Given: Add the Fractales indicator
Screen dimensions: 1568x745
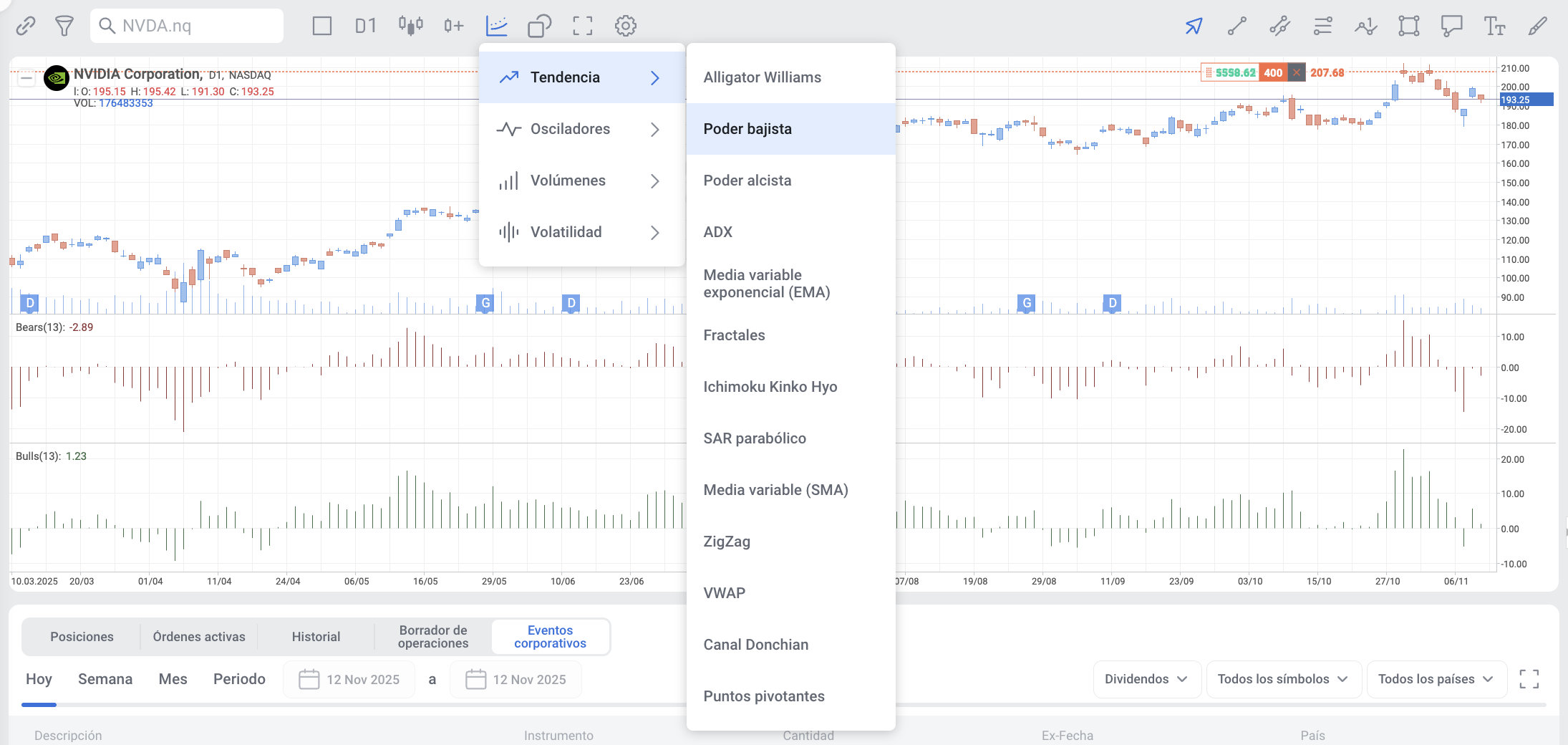Looking at the screenshot, I should tap(791, 335).
